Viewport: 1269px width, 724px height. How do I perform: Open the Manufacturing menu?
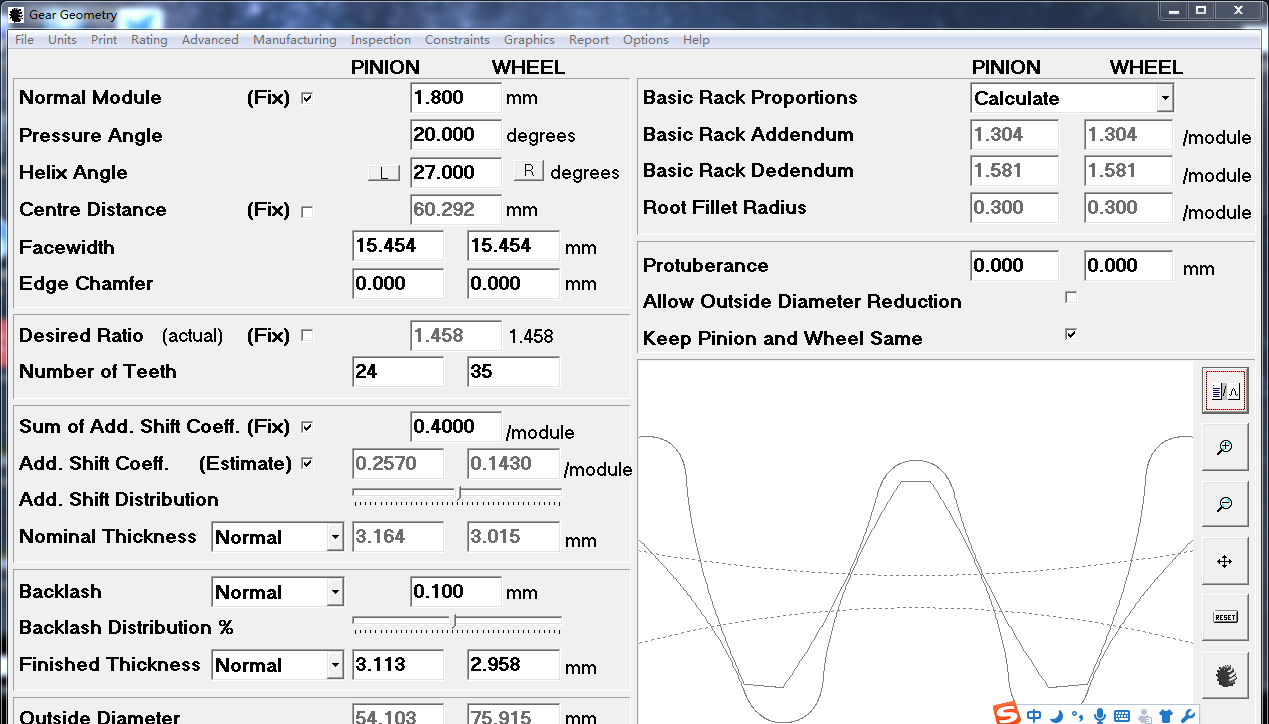point(294,40)
